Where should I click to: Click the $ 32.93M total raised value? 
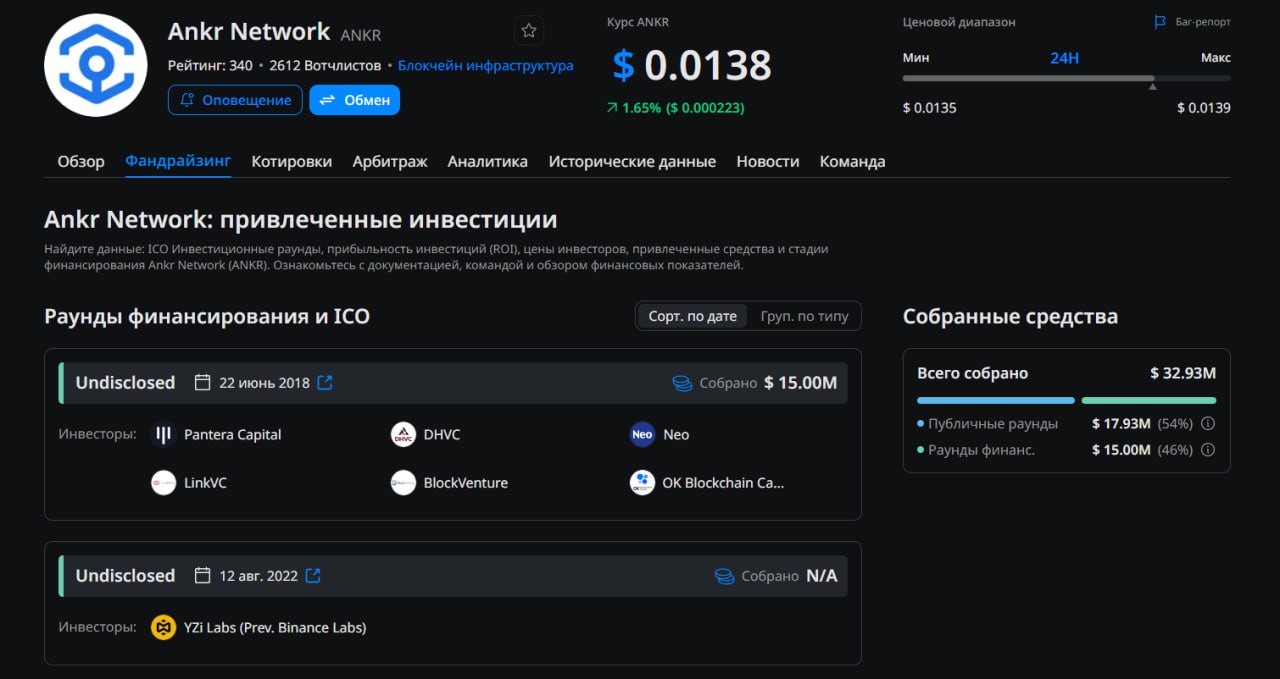tap(1183, 373)
